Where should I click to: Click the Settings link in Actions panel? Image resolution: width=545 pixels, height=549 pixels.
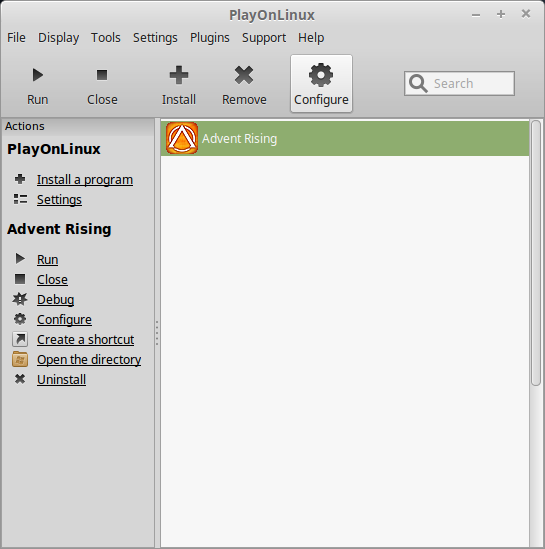[60, 200]
